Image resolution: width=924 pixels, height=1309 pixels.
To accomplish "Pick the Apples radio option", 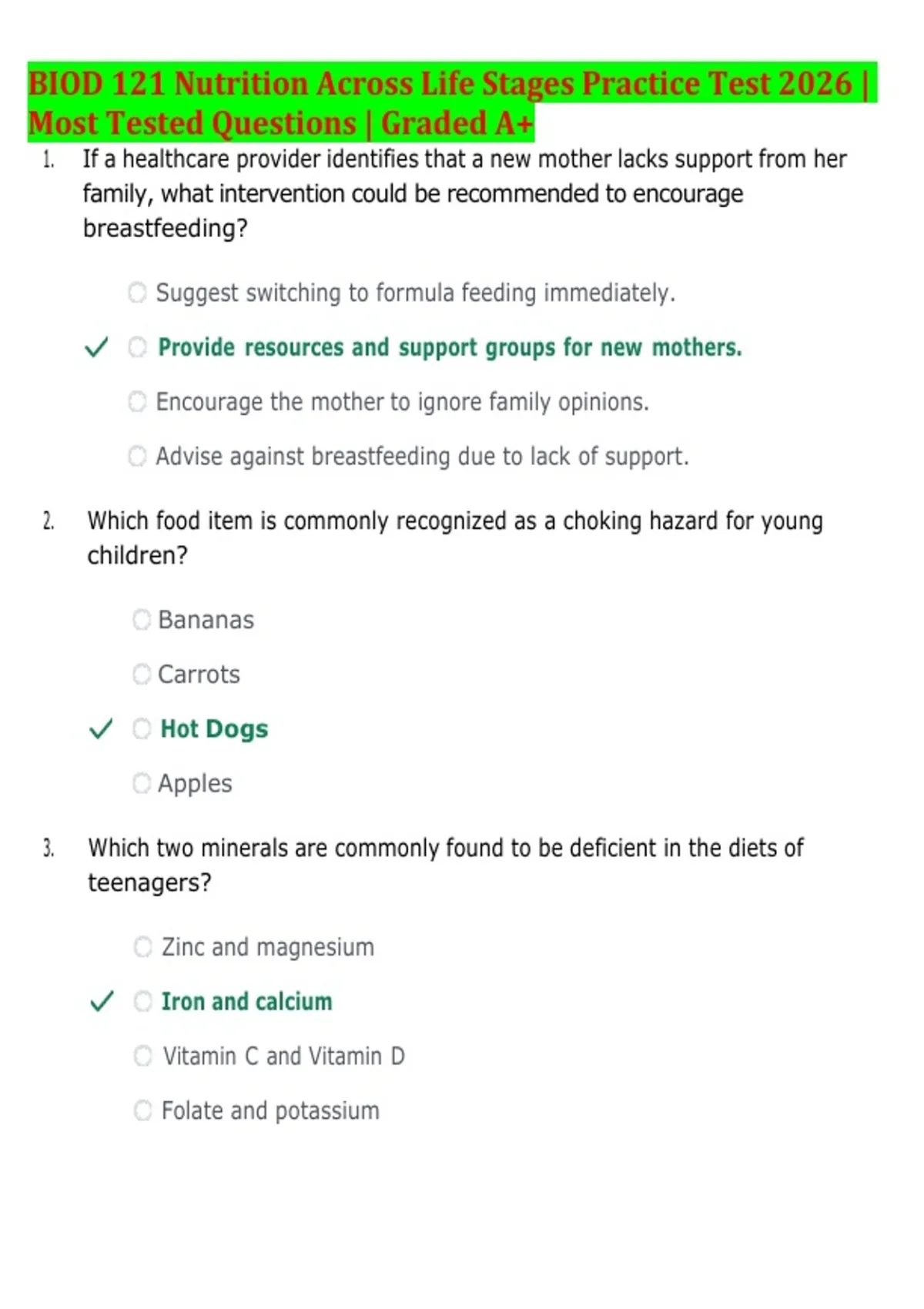I will click(142, 783).
